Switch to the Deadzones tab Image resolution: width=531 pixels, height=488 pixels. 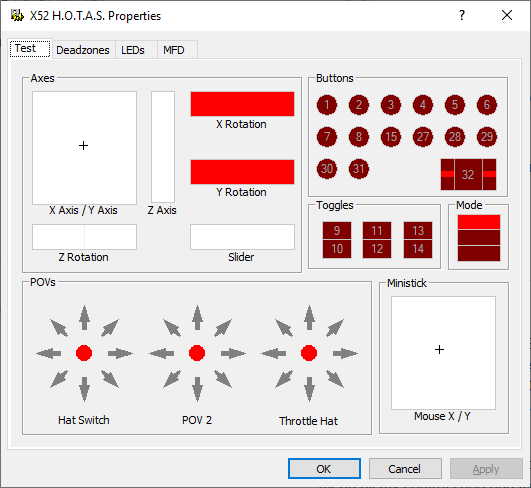point(83,50)
